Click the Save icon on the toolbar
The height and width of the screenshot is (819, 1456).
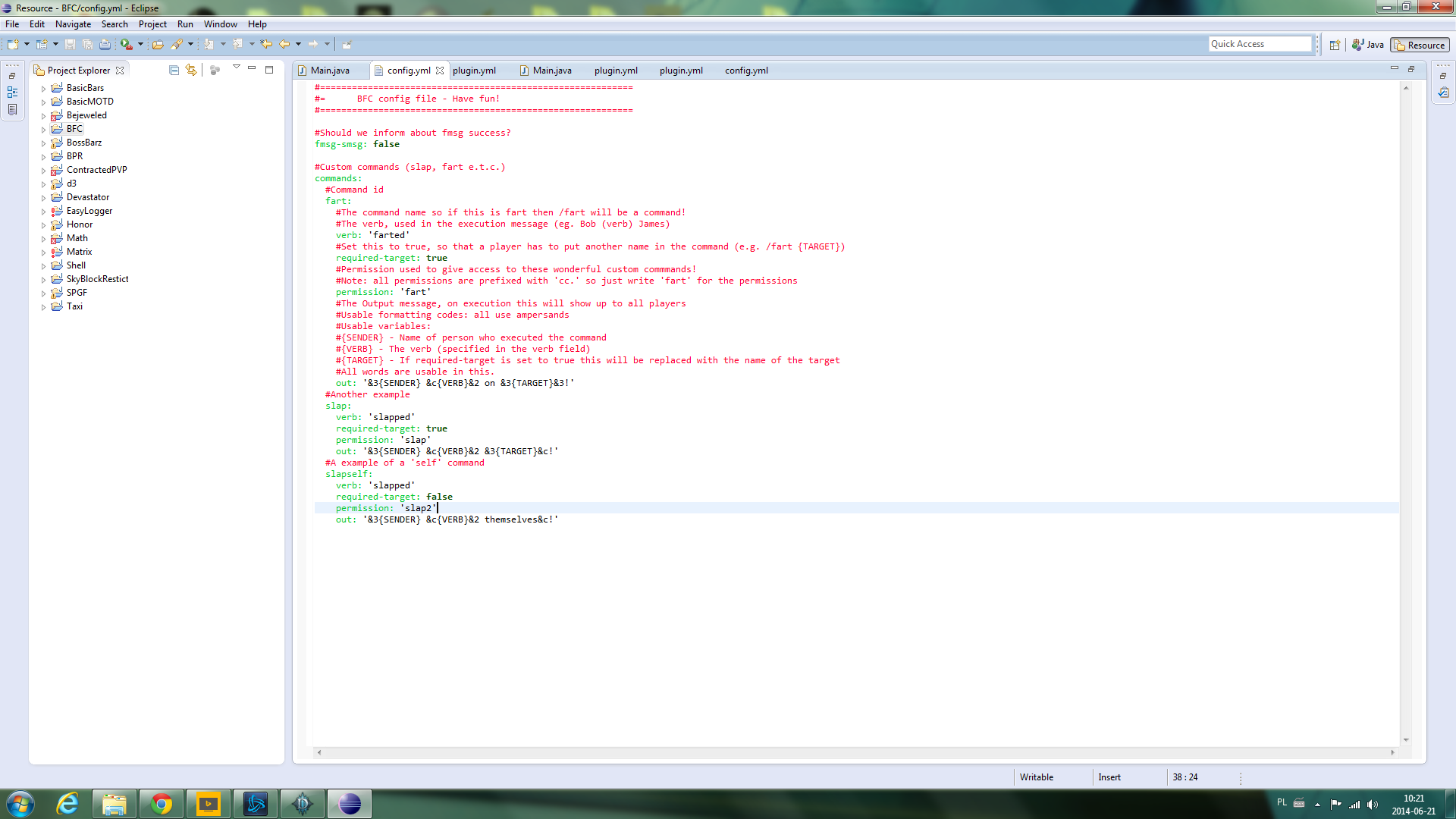(70, 44)
